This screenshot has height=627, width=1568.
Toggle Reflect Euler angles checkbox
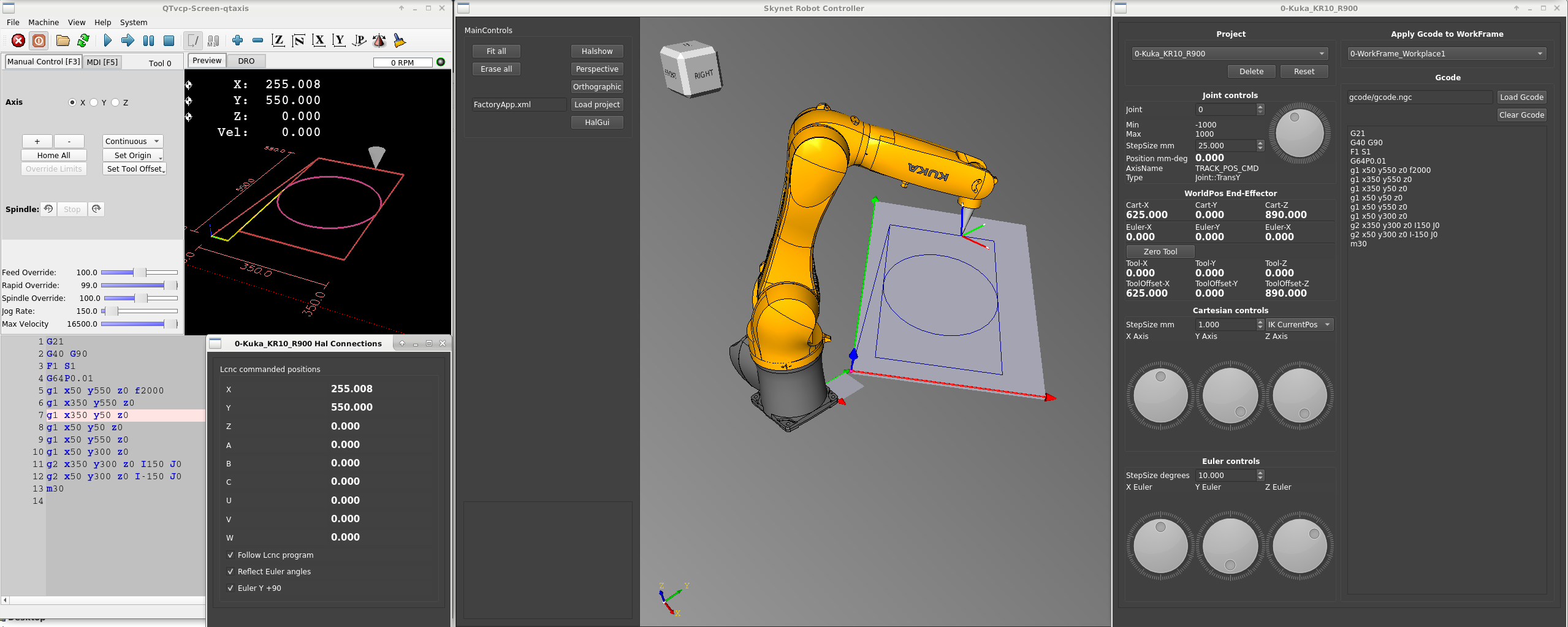[230, 572]
